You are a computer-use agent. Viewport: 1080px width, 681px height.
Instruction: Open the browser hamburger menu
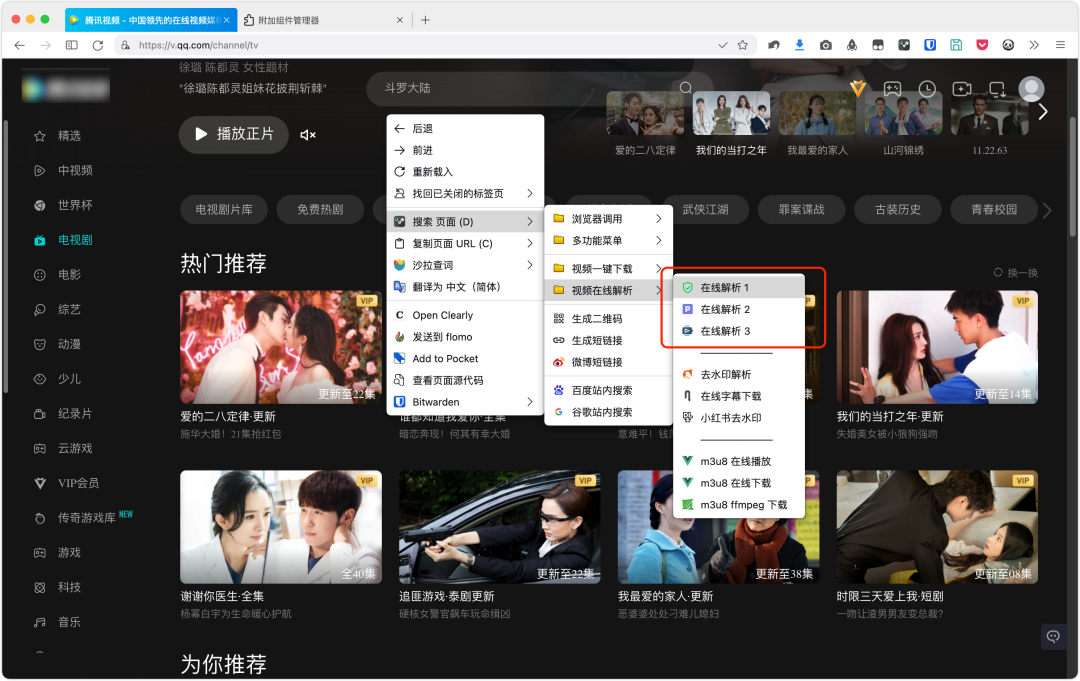(x=1060, y=45)
